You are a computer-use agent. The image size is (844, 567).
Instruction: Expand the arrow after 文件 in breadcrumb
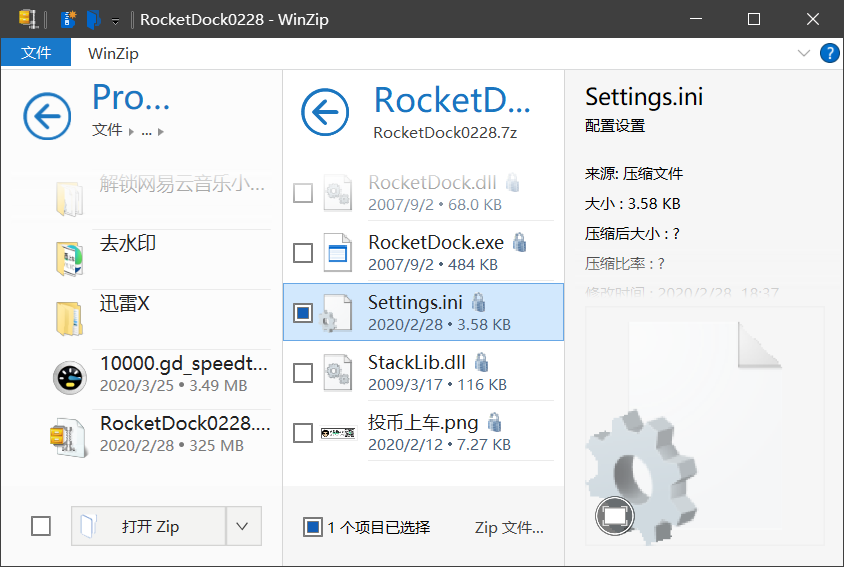(131, 131)
